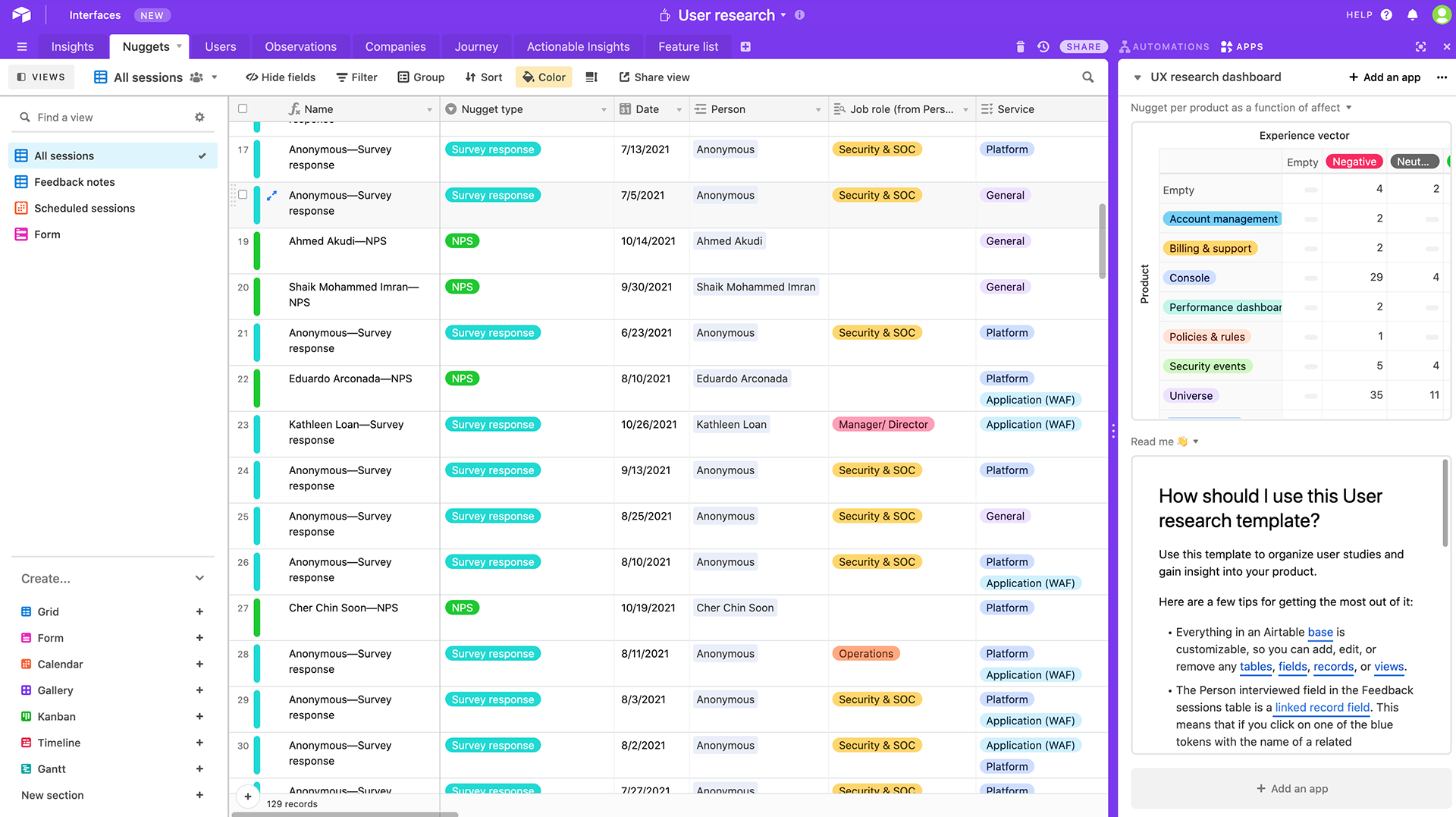
Task: Expand record 18 using the expand arrows icon
Action: pos(271,196)
